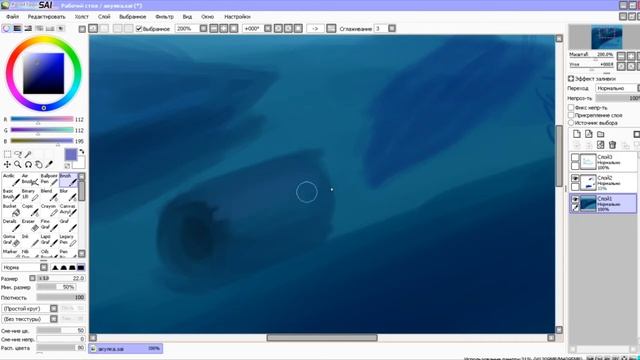Select the Brush tool preset
The image size is (640, 360).
(68, 180)
